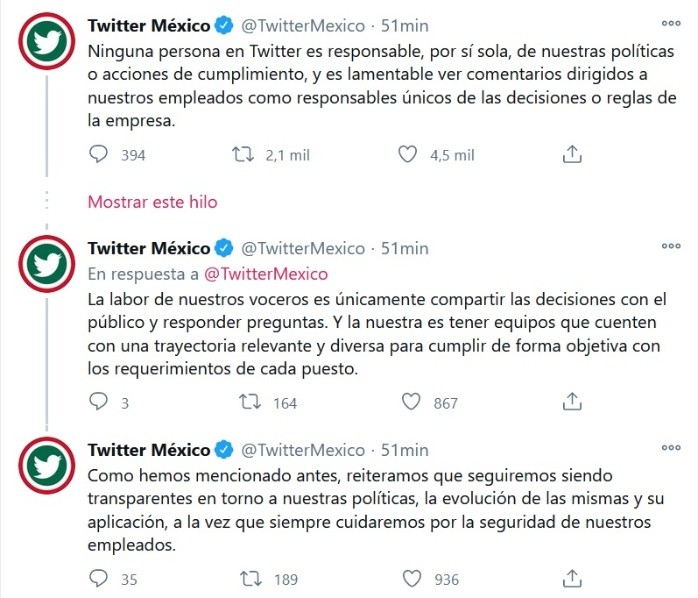Reply to the tweet with 35 replies

click(98, 578)
